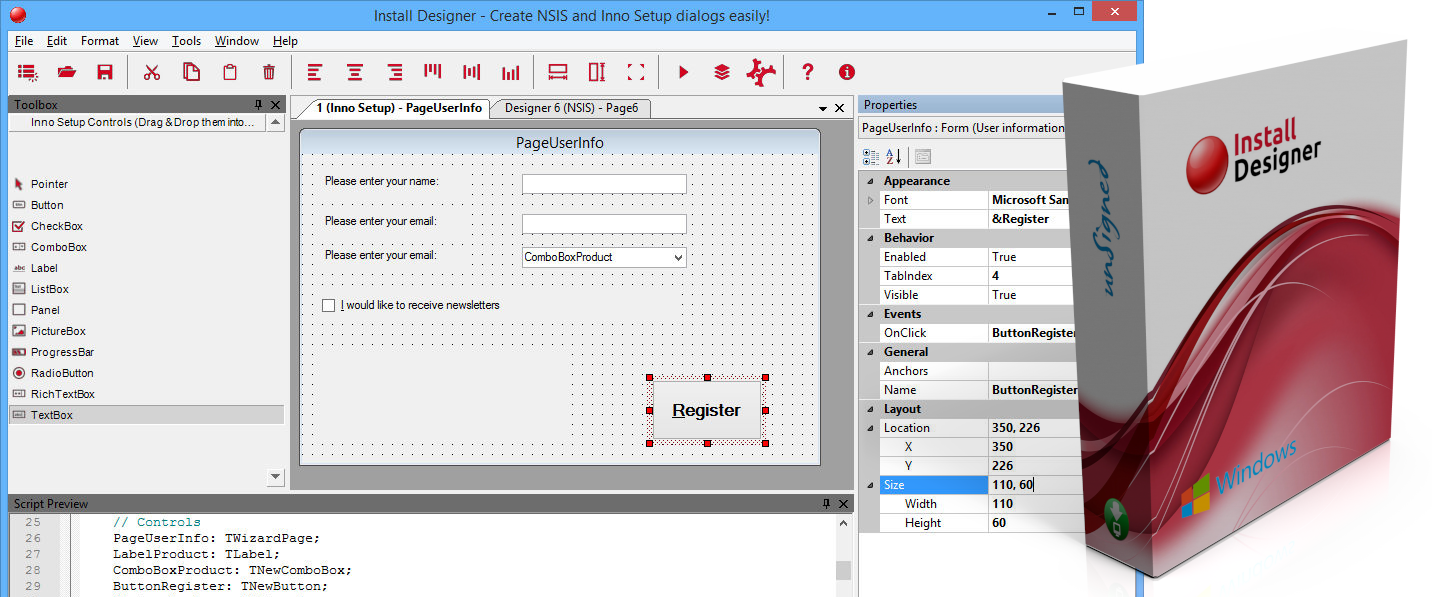Screen dimensions: 1432x597
Task: Align controls to bottom edges
Action: tap(511, 72)
